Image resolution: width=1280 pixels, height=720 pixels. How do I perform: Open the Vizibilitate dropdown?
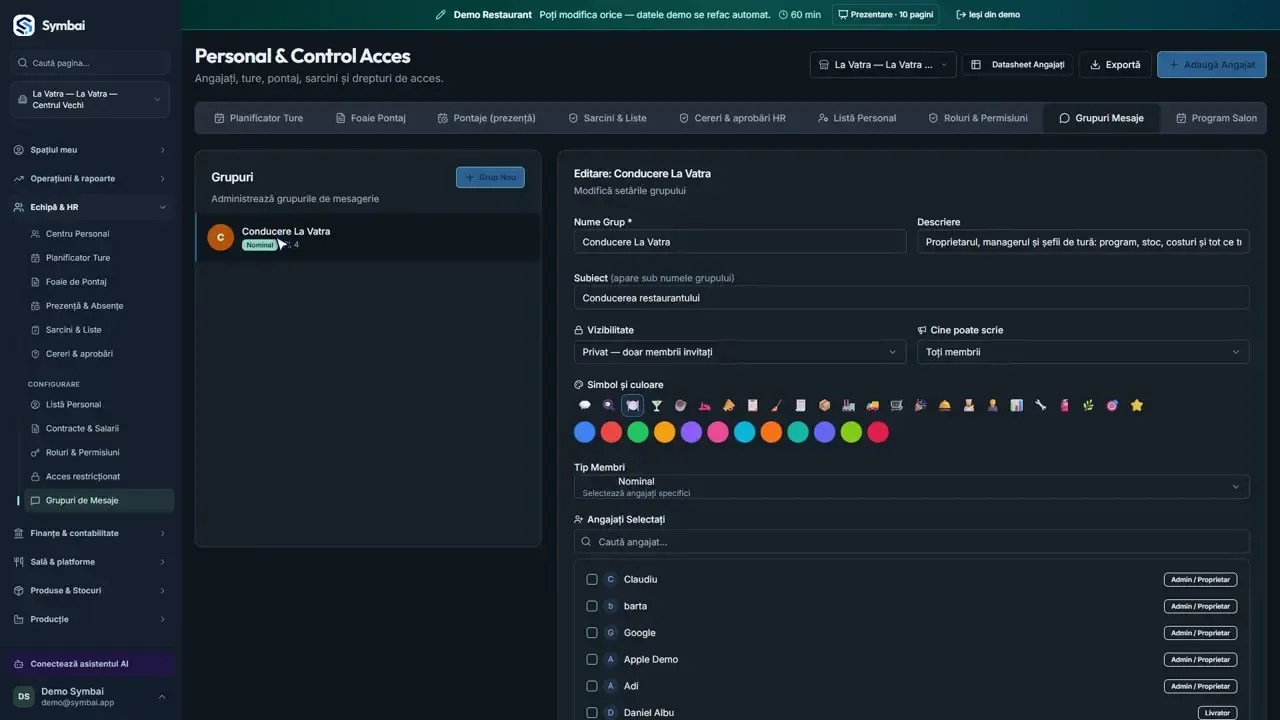pos(740,352)
